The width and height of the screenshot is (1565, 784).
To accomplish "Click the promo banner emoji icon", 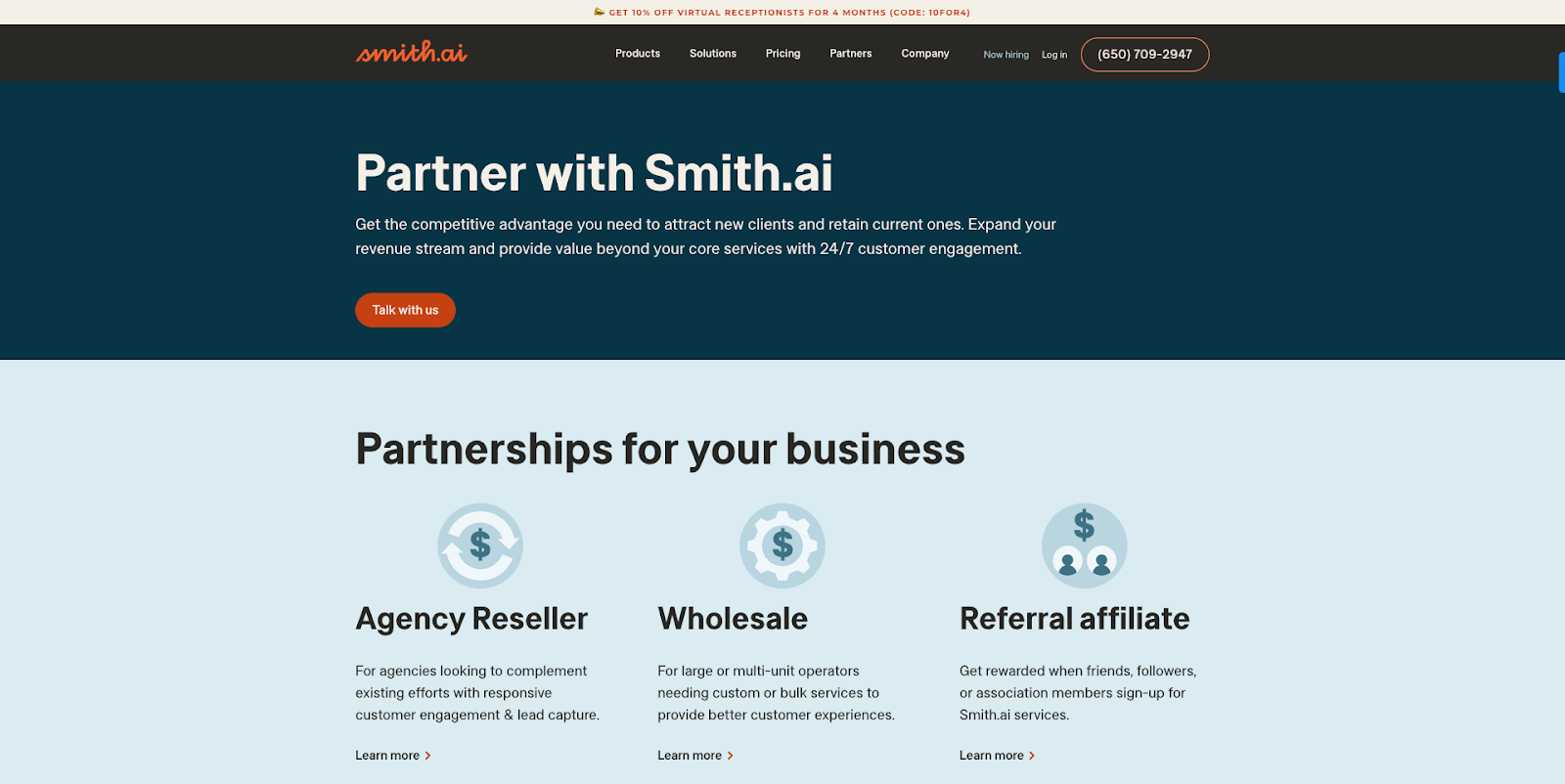I will 600,12.
